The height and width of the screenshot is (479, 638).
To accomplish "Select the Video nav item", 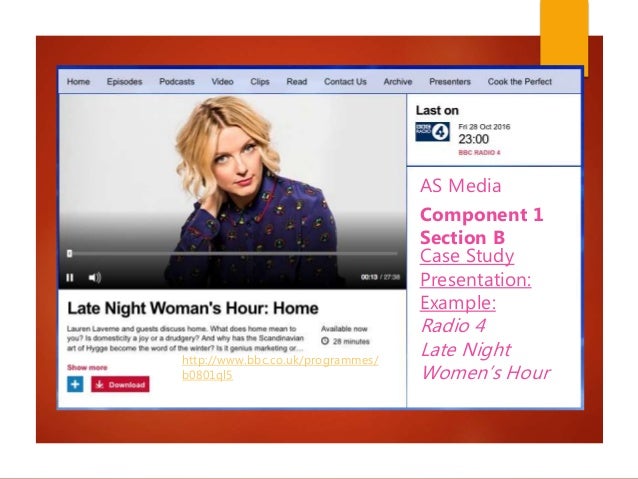I will [x=222, y=81].
